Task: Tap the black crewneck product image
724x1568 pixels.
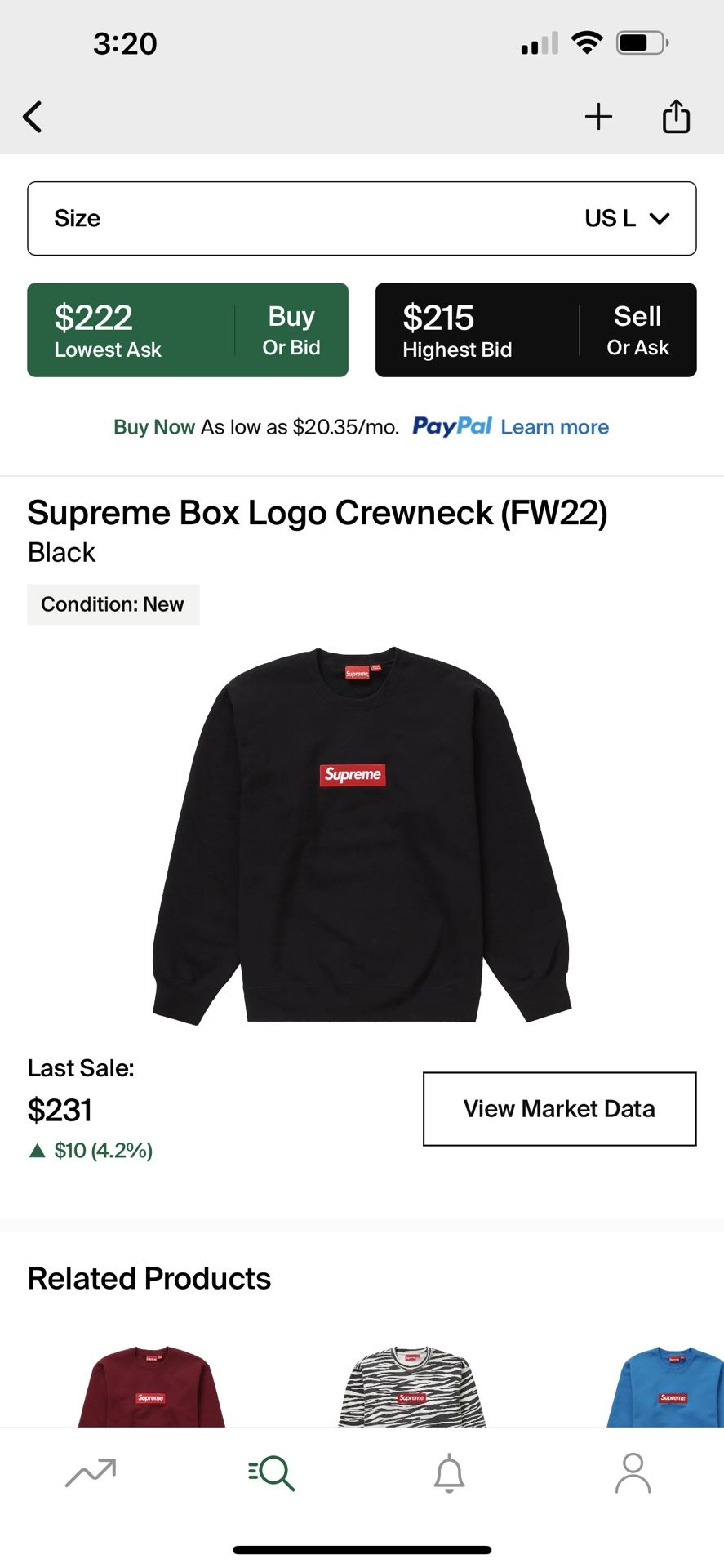Action: click(x=362, y=835)
